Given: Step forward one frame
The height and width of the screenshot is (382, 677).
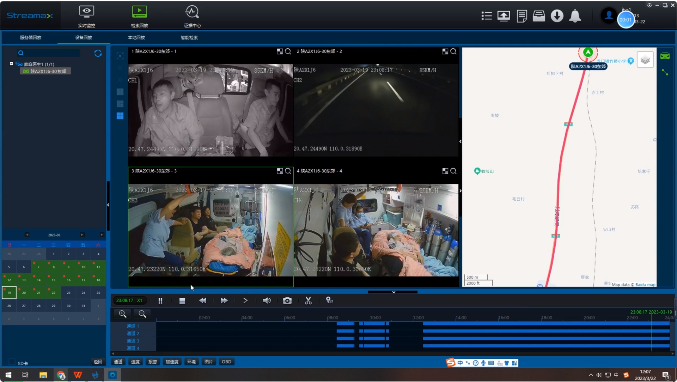Looking at the screenshot, I should click(245, 300).
